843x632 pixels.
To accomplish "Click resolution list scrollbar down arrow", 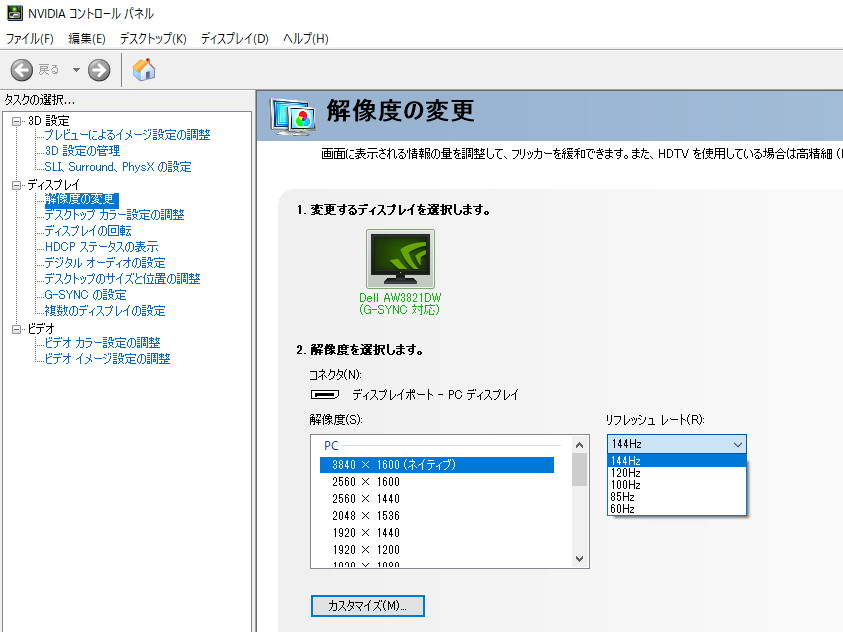I will (x=579, y=559).
